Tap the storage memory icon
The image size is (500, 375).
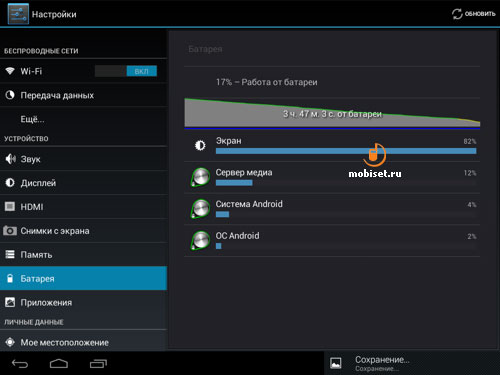10,254
